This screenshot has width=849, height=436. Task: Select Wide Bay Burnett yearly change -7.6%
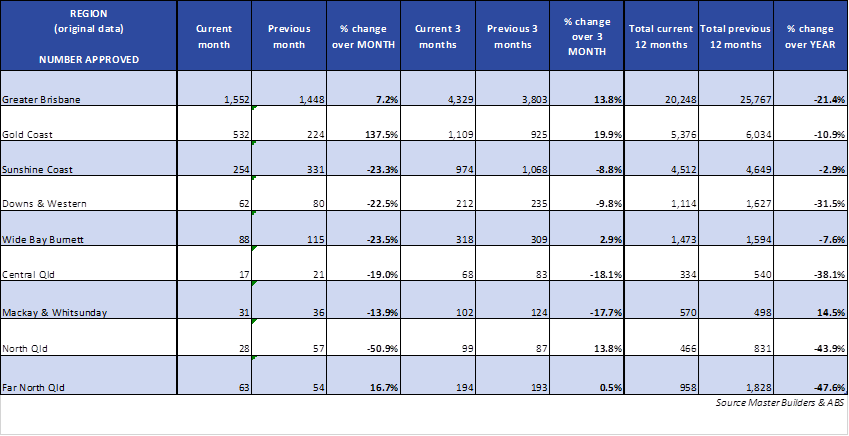[x=811, y=229]
